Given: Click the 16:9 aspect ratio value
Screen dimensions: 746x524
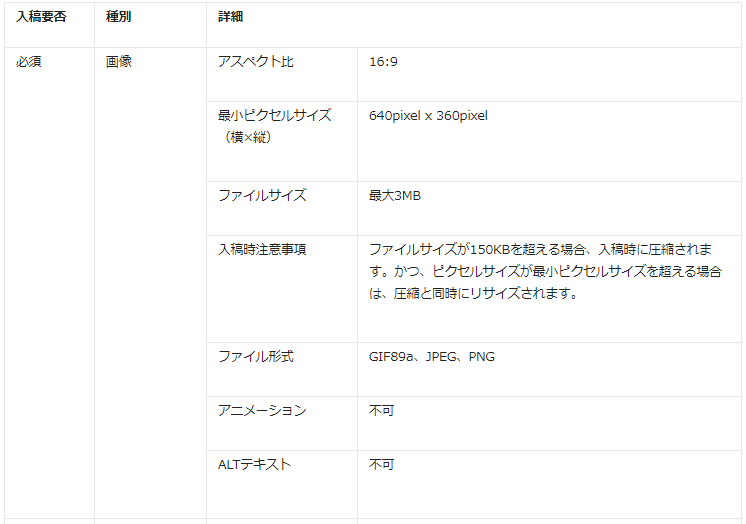Looking at the screenshot, I should tap(384, 62).
